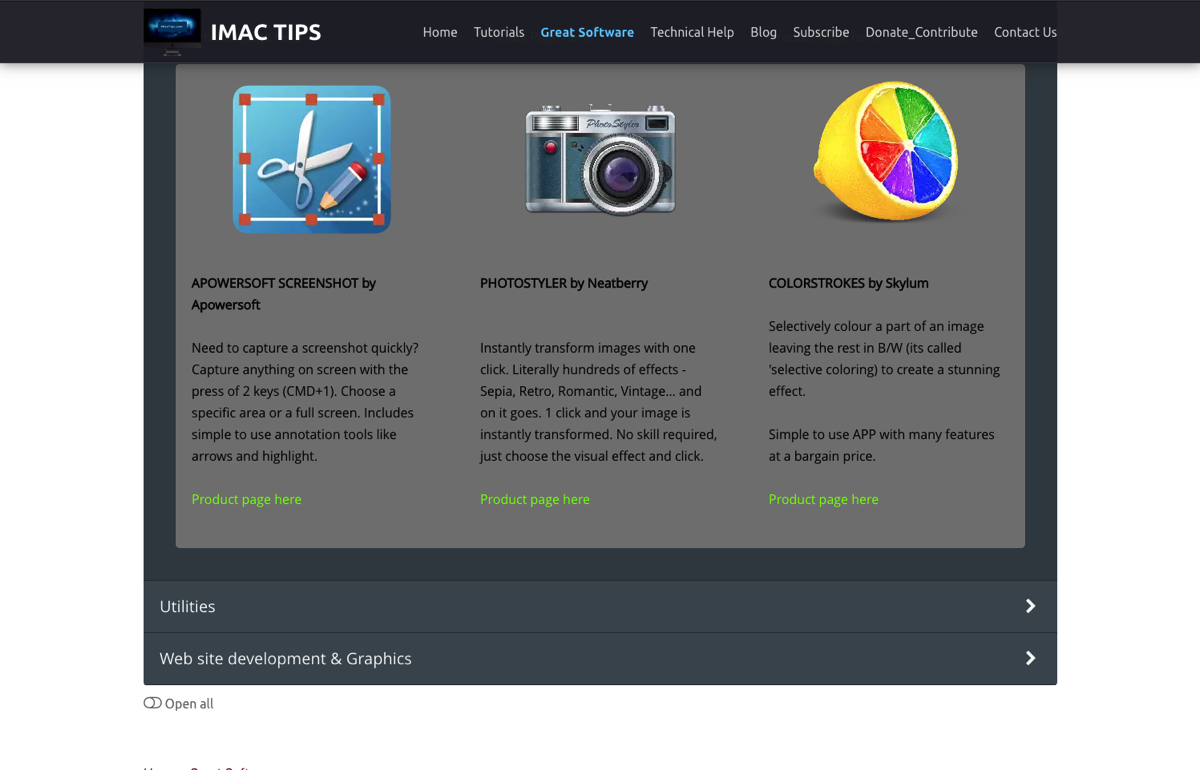Open the Contact Us menu item
Screen dimensions: 1200x770
(x=1025, y=32)
